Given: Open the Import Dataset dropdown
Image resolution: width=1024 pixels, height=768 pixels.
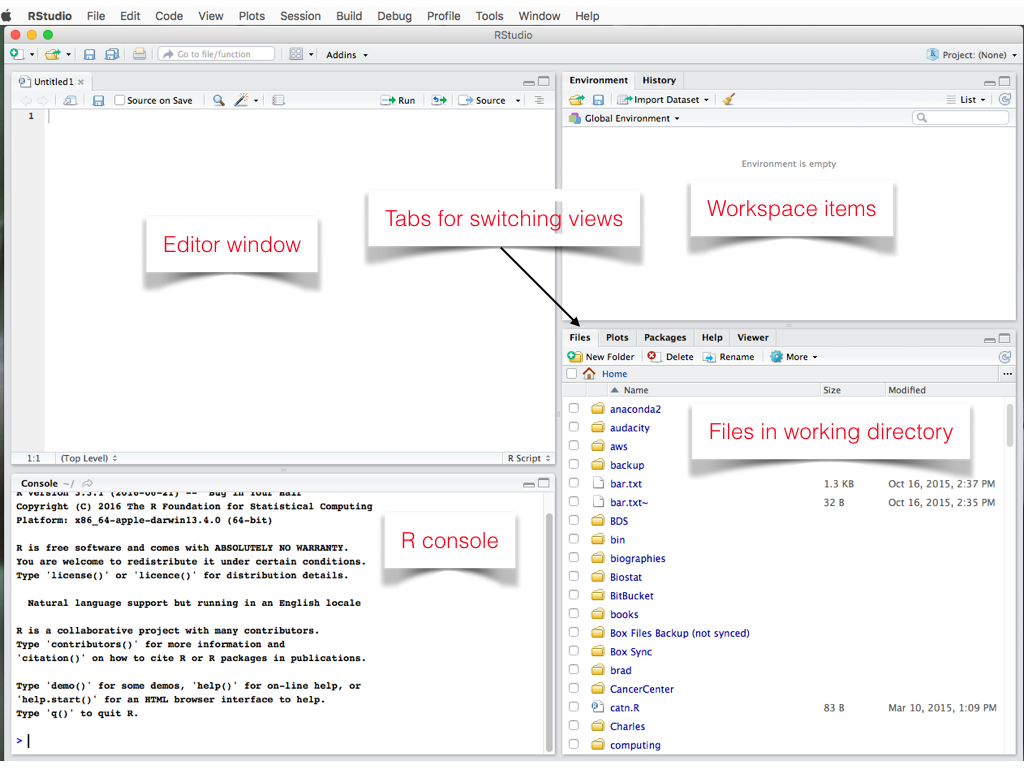Looking at the screenshot, I should point(664,100).
